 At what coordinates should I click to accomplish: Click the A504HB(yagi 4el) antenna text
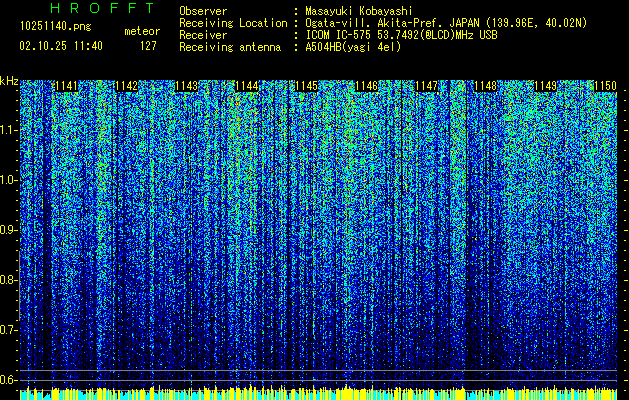tap(353, 47)
